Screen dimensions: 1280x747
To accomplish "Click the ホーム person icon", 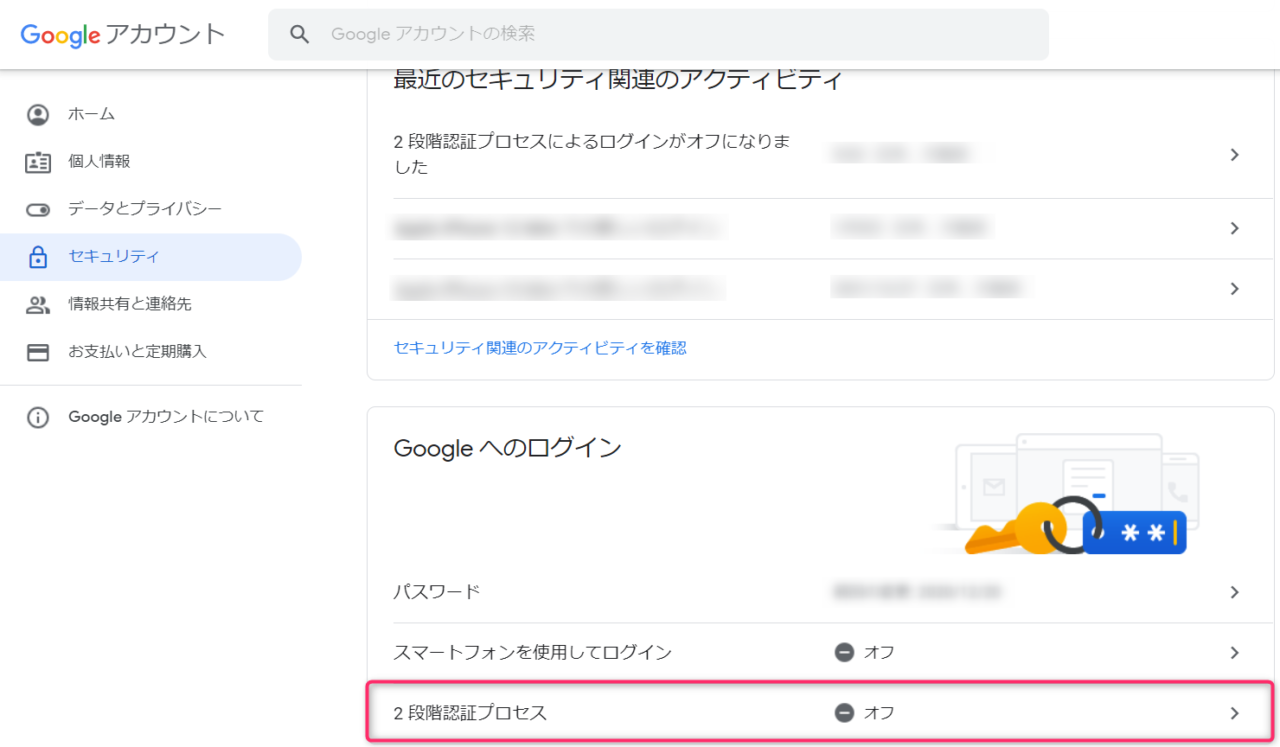I will point(38,114).
